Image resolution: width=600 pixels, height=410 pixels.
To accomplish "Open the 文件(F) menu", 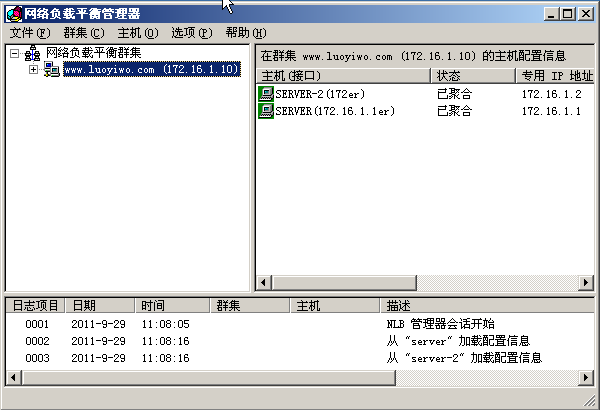I will click(x=29, y=33).
